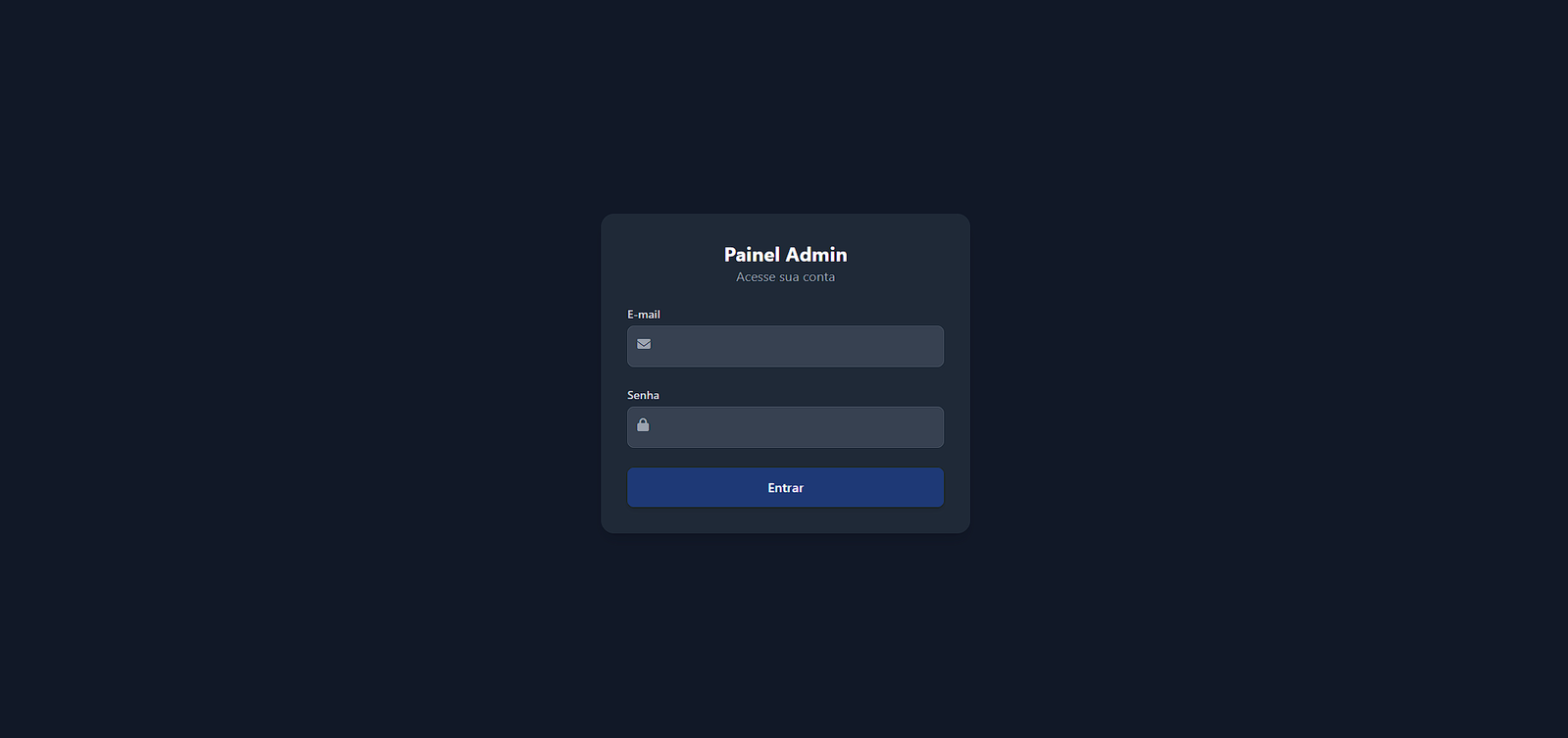
Task: Place cursor in the text box under E-mail
Action: tap(794, 347)
